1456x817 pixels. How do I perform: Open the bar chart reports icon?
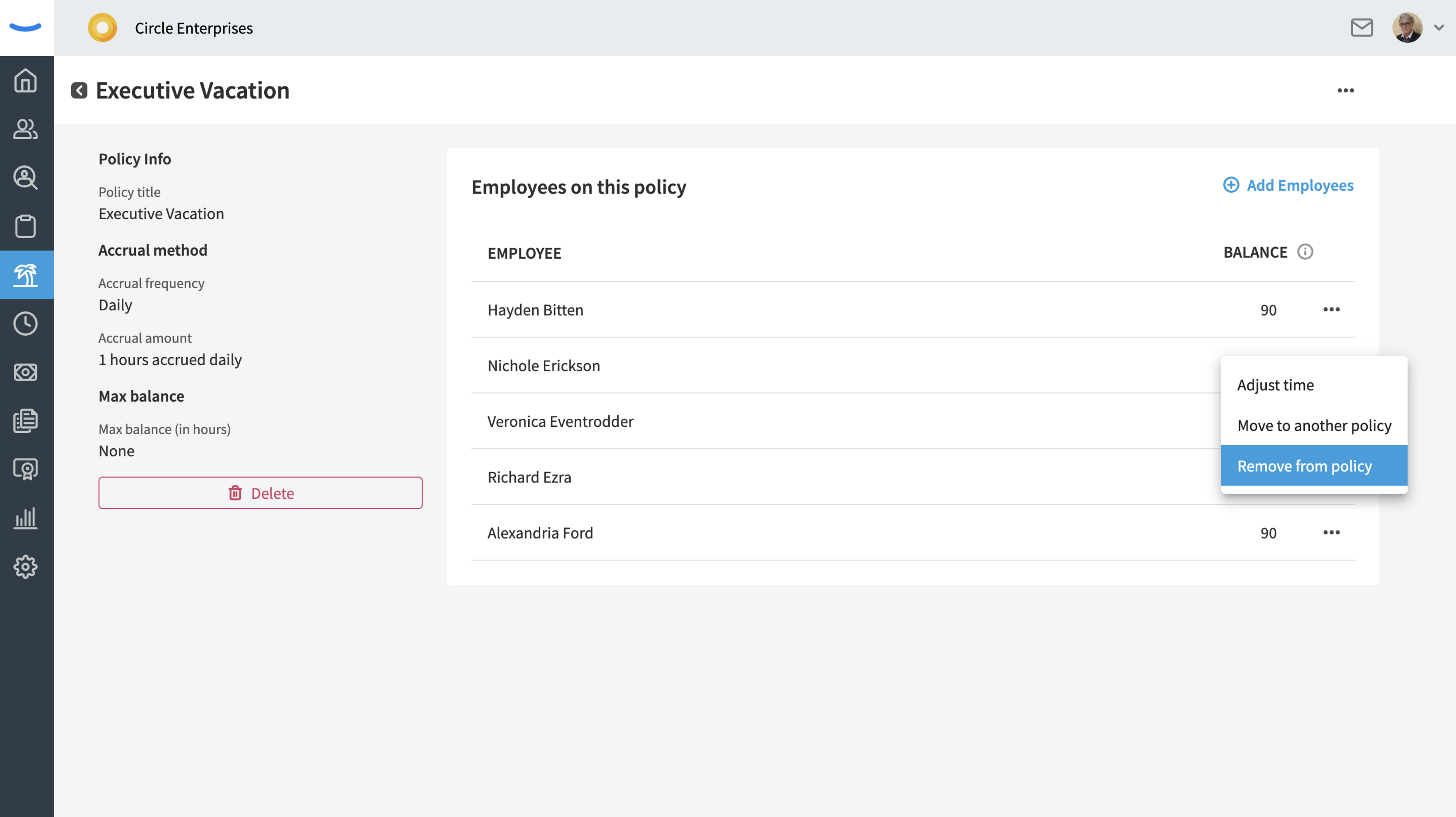coord(25,518)
